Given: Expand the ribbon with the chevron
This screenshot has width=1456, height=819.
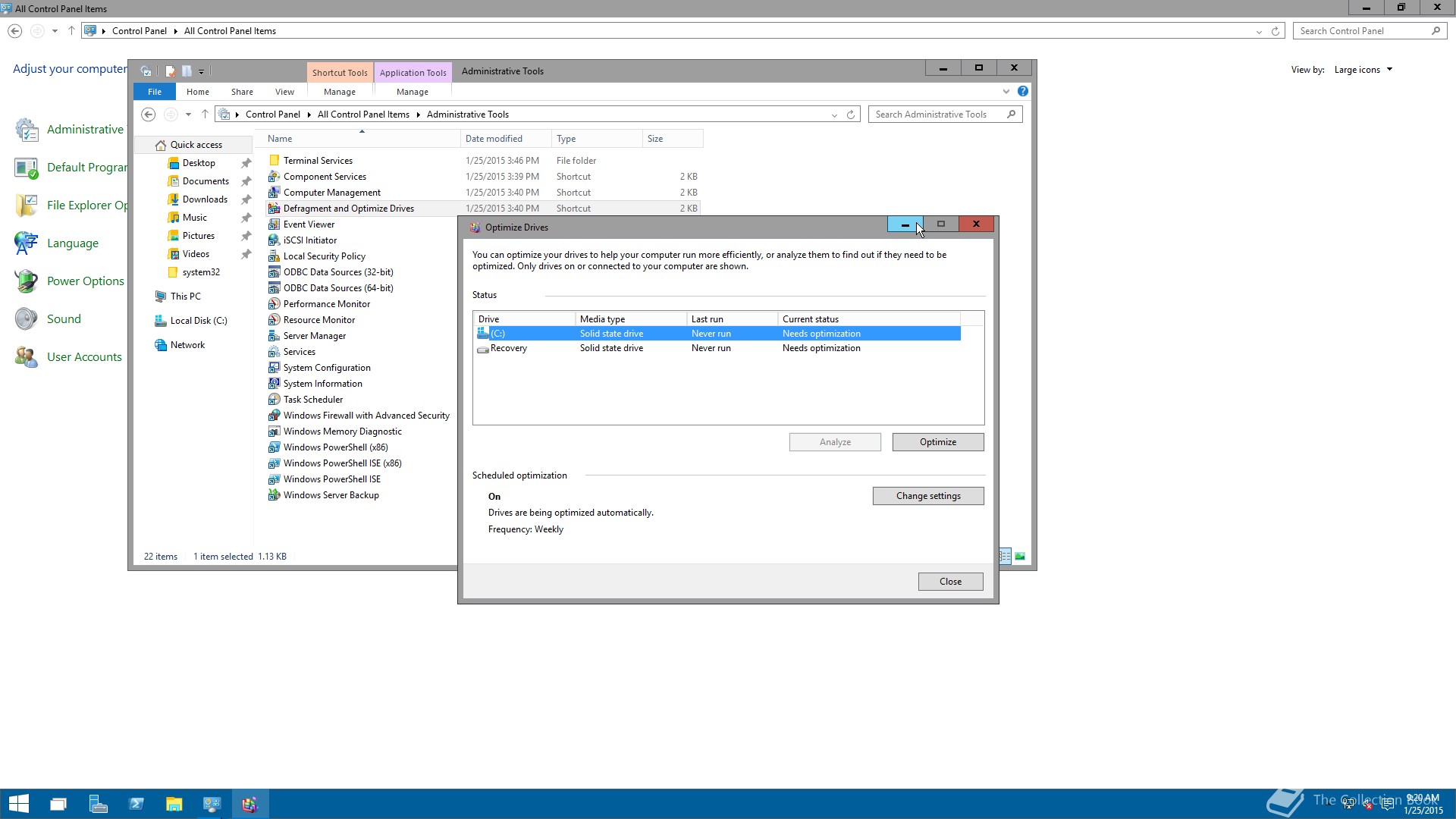Looking at the screenshot, I should (1006, 92).
